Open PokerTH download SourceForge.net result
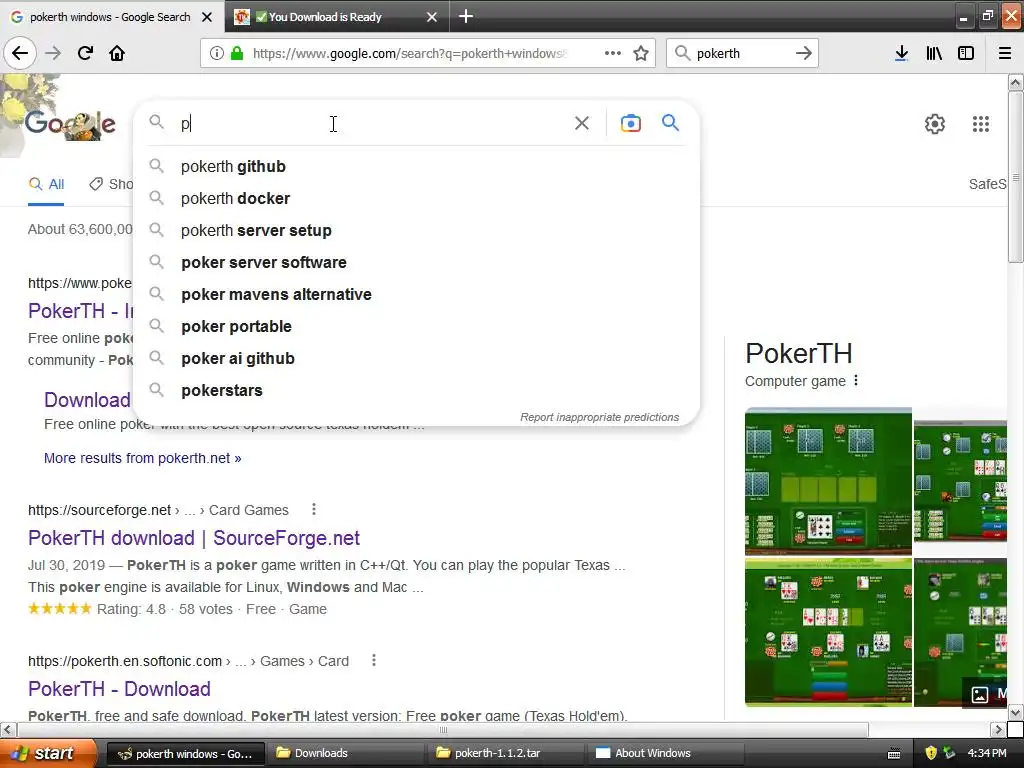The height and width of the screenshot is (768, 1024). 194,537
